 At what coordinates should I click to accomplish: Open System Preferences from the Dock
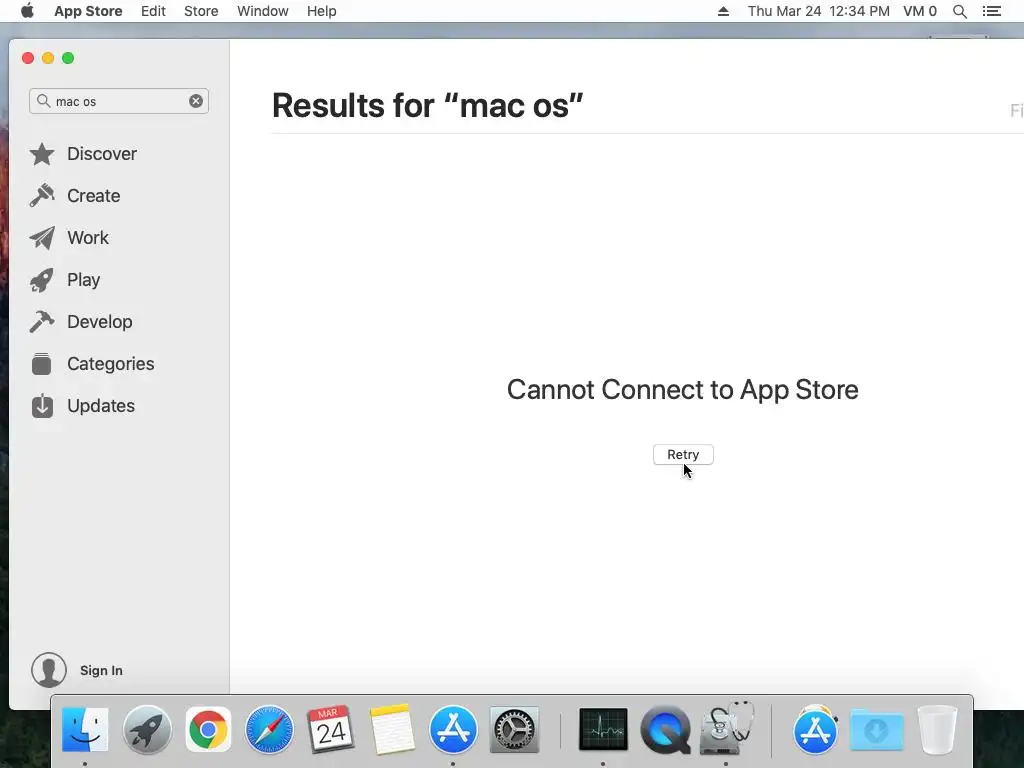515,729
